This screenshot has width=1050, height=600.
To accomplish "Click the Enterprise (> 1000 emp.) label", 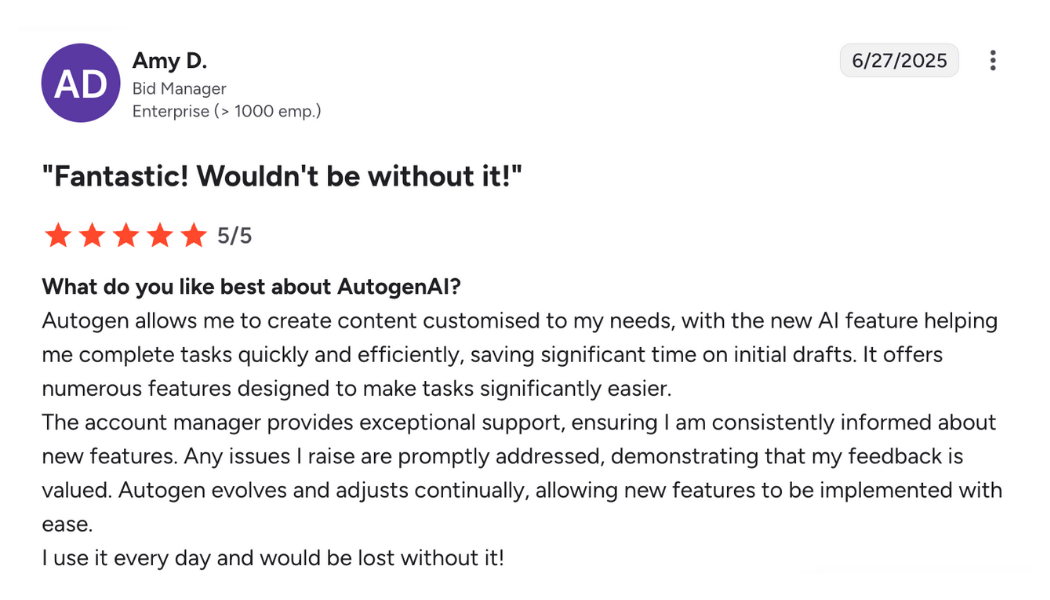I will click(226, 111).
